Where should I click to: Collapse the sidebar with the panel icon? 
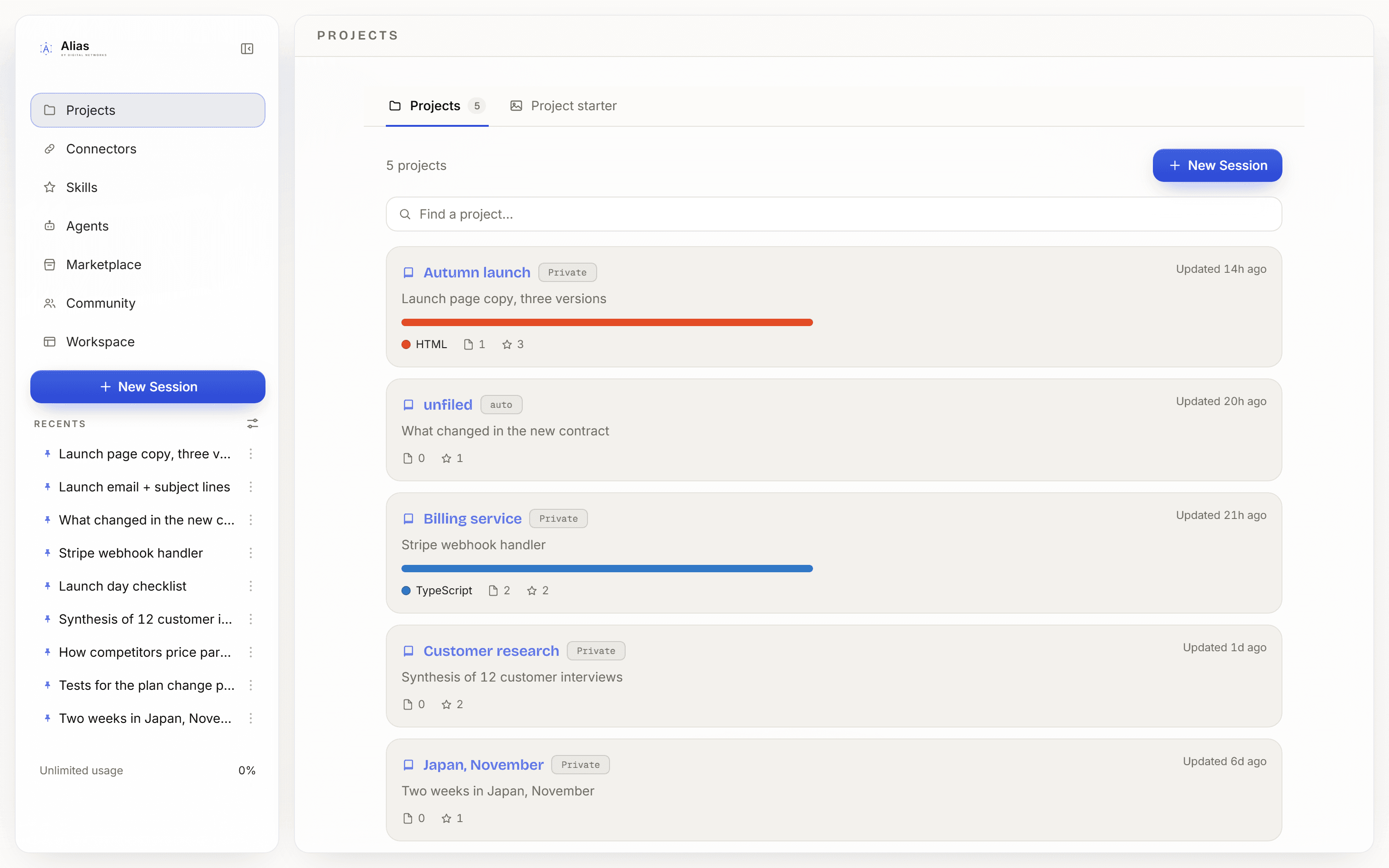[x=247, y=49]
